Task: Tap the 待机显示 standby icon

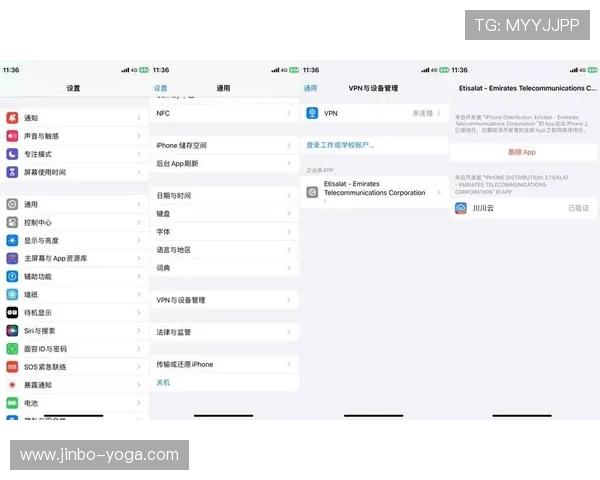Action: point(12,312)
